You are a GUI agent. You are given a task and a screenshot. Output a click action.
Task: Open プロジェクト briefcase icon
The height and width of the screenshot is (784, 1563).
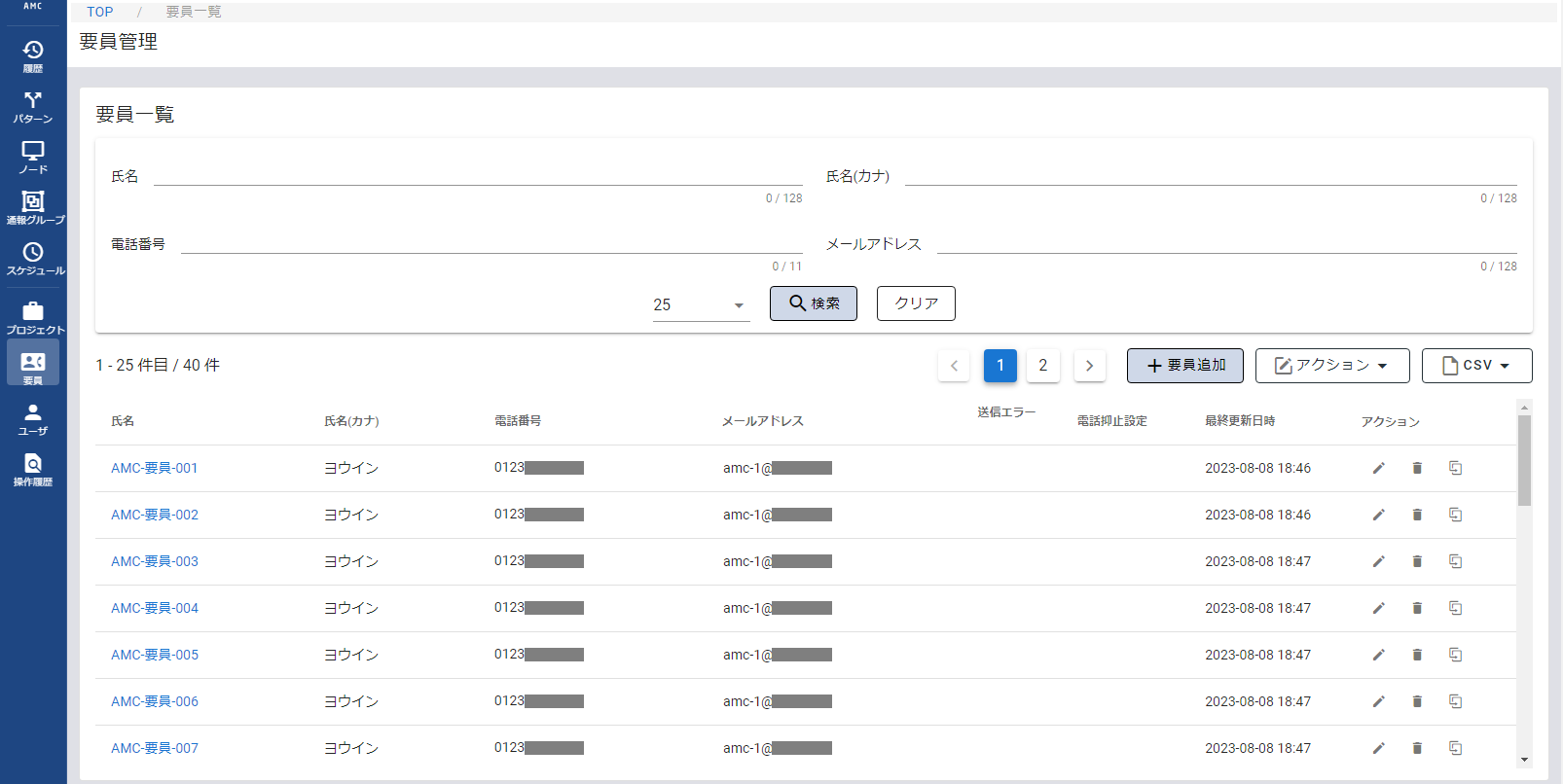(33, 317)
